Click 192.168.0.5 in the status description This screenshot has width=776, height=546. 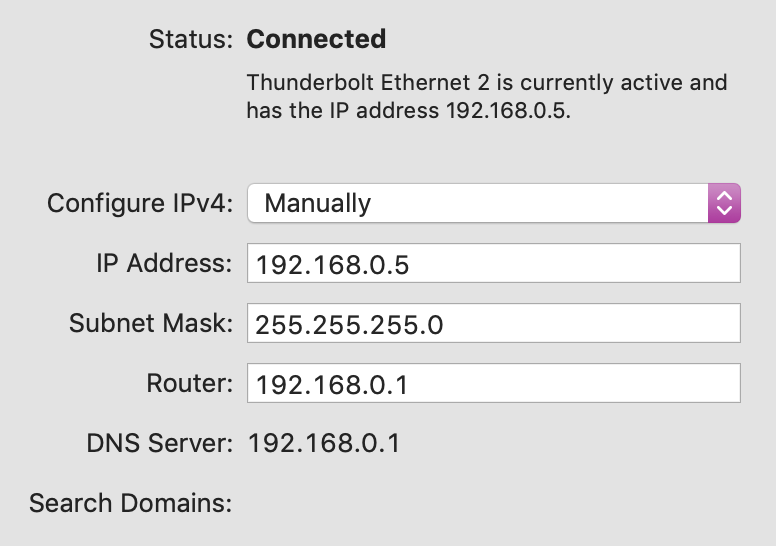pos(506,110)
